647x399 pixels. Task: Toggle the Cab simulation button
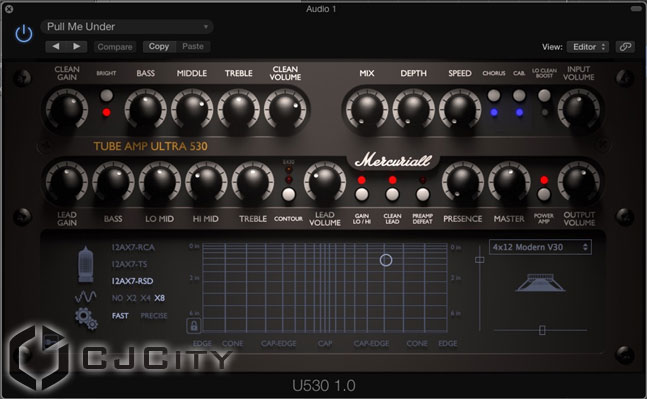[519, 95]
